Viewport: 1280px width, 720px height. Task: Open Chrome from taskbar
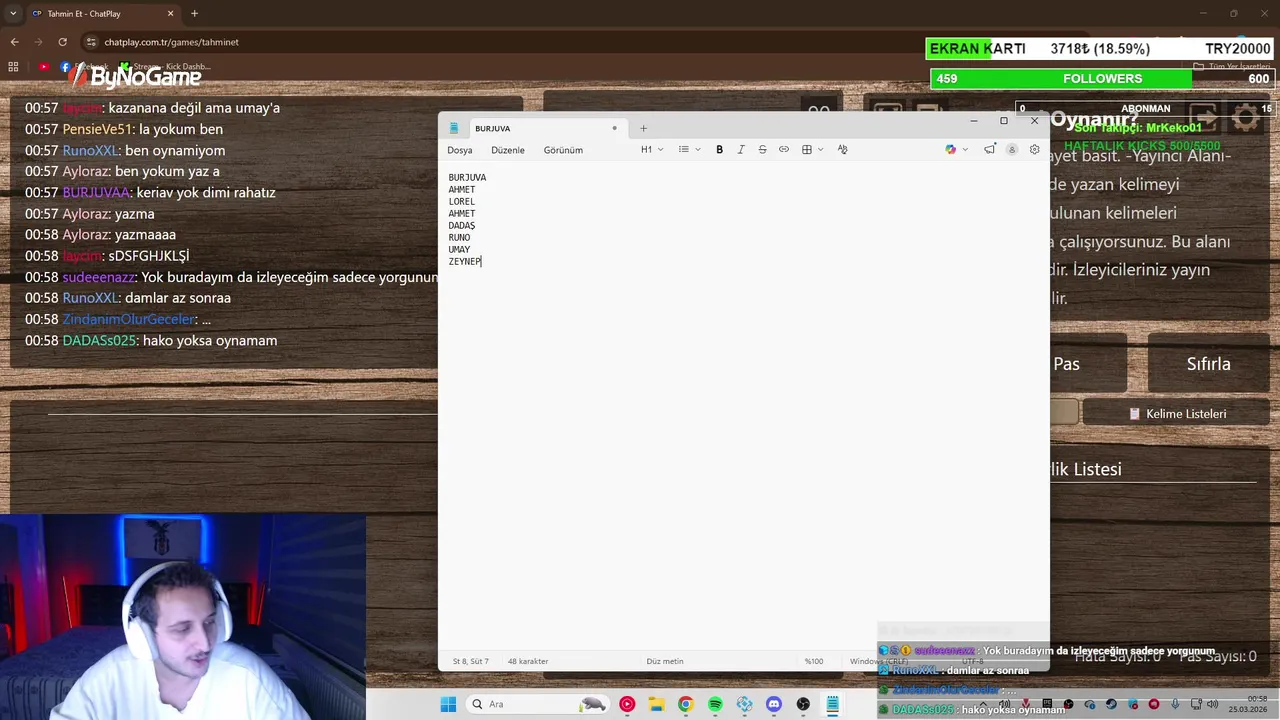pyautogui.click(x=685, y=704)
